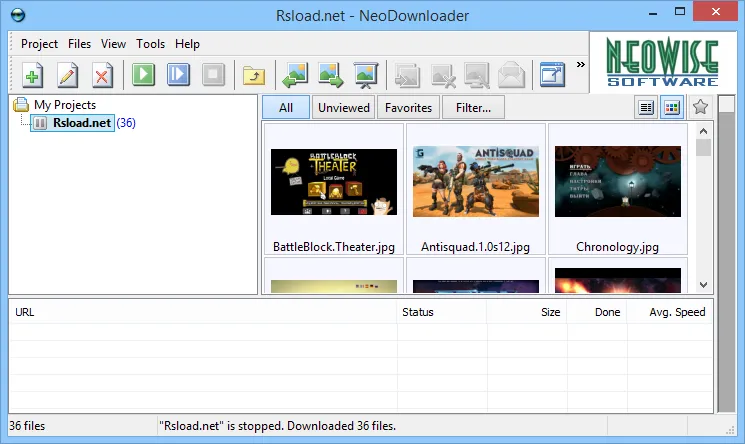The height and width of the screenshot is (444, 745).
Task: Click the Delete Project red X icon
Action: point(102,75)
